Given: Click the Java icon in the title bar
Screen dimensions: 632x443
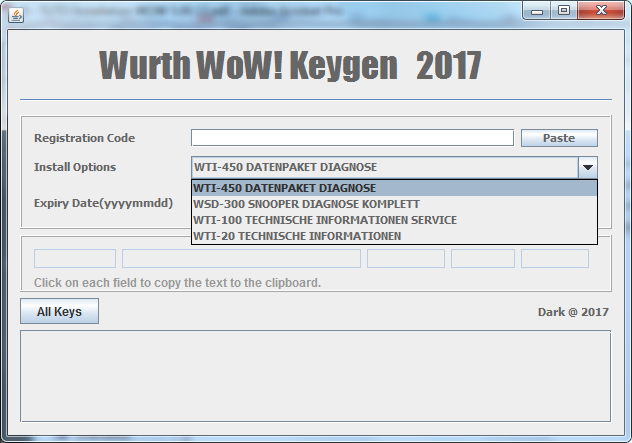Looking at the screenshot, I should click(16, 15).
